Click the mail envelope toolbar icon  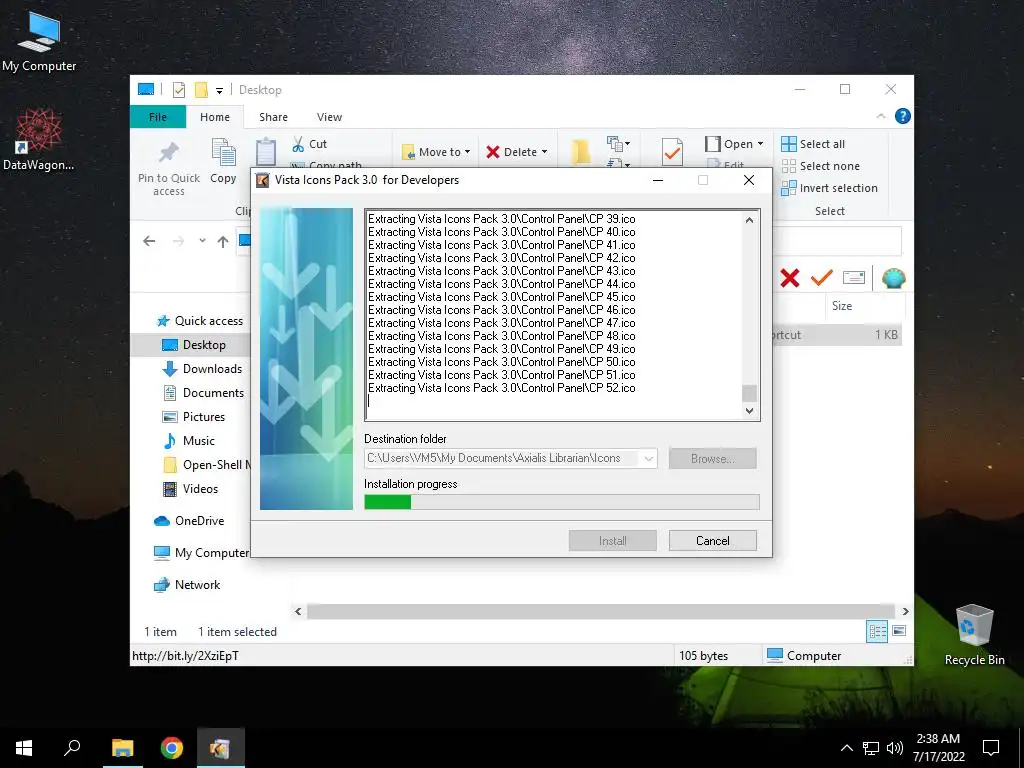(854, 278)
